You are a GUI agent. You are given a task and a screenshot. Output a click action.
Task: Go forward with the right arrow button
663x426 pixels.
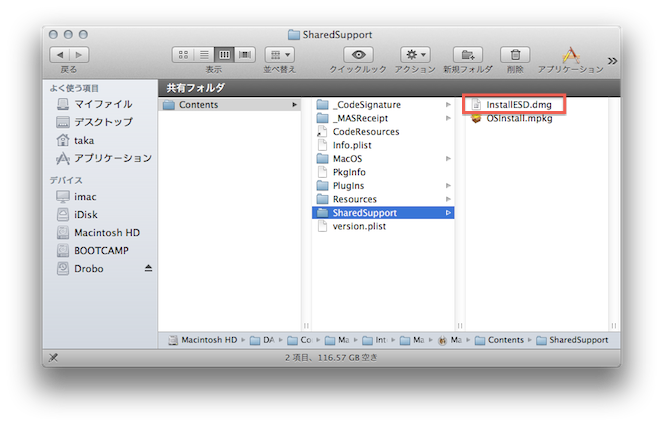(x=79, y=55)
